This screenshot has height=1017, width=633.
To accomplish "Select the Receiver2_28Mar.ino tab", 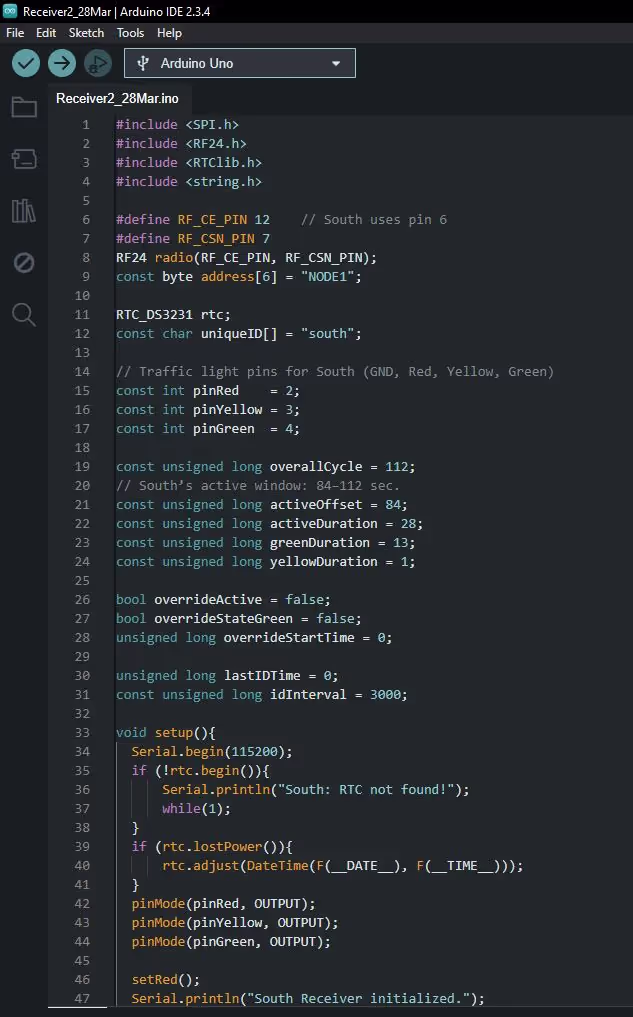I will tap(117, 98).
